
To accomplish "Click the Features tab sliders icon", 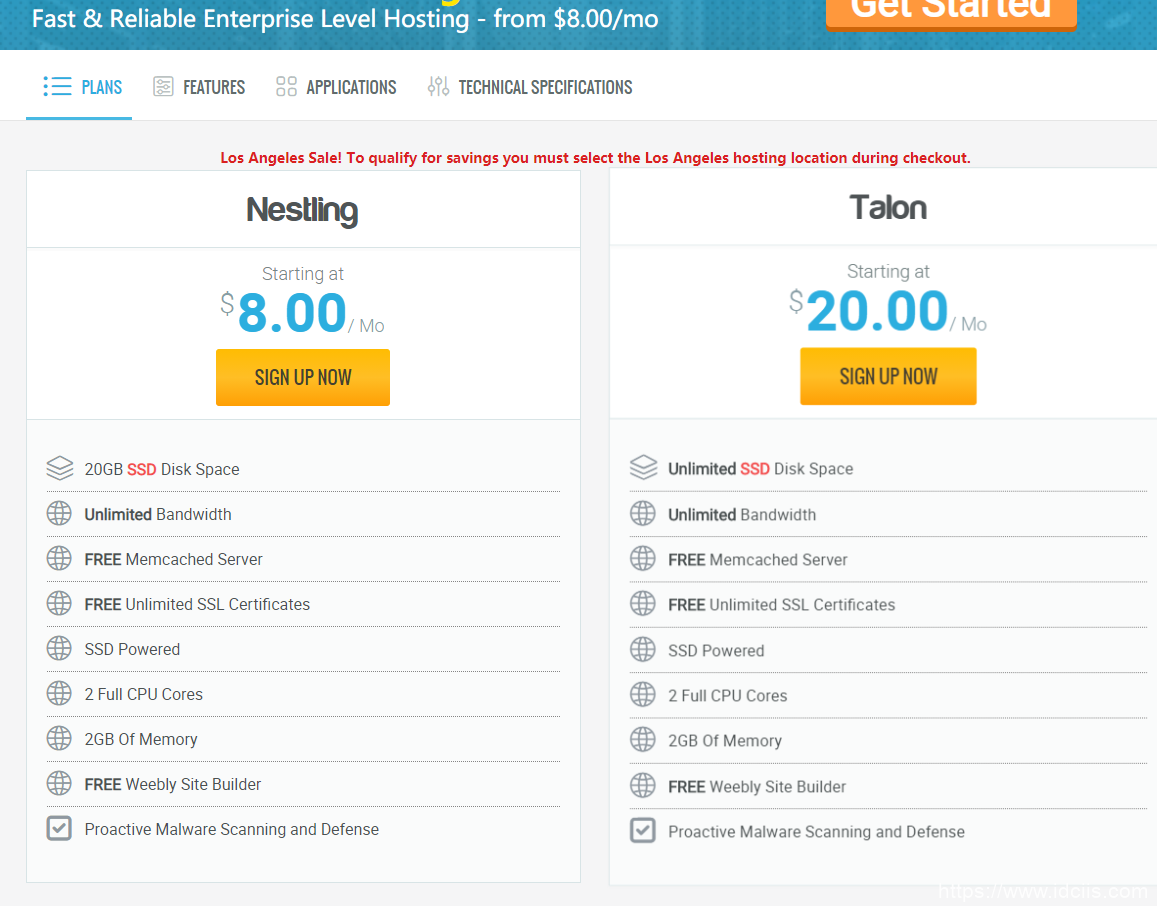I will point(163,87).
